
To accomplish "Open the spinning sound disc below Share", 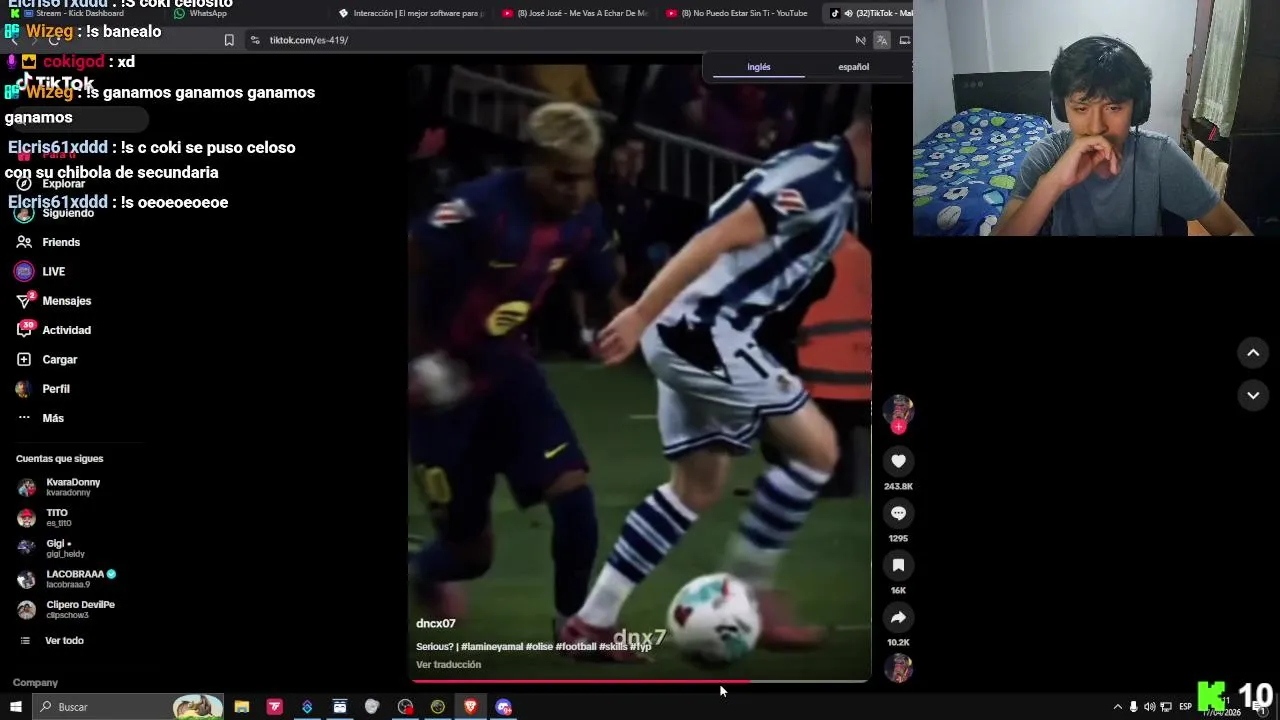I will tap(898, 667).
